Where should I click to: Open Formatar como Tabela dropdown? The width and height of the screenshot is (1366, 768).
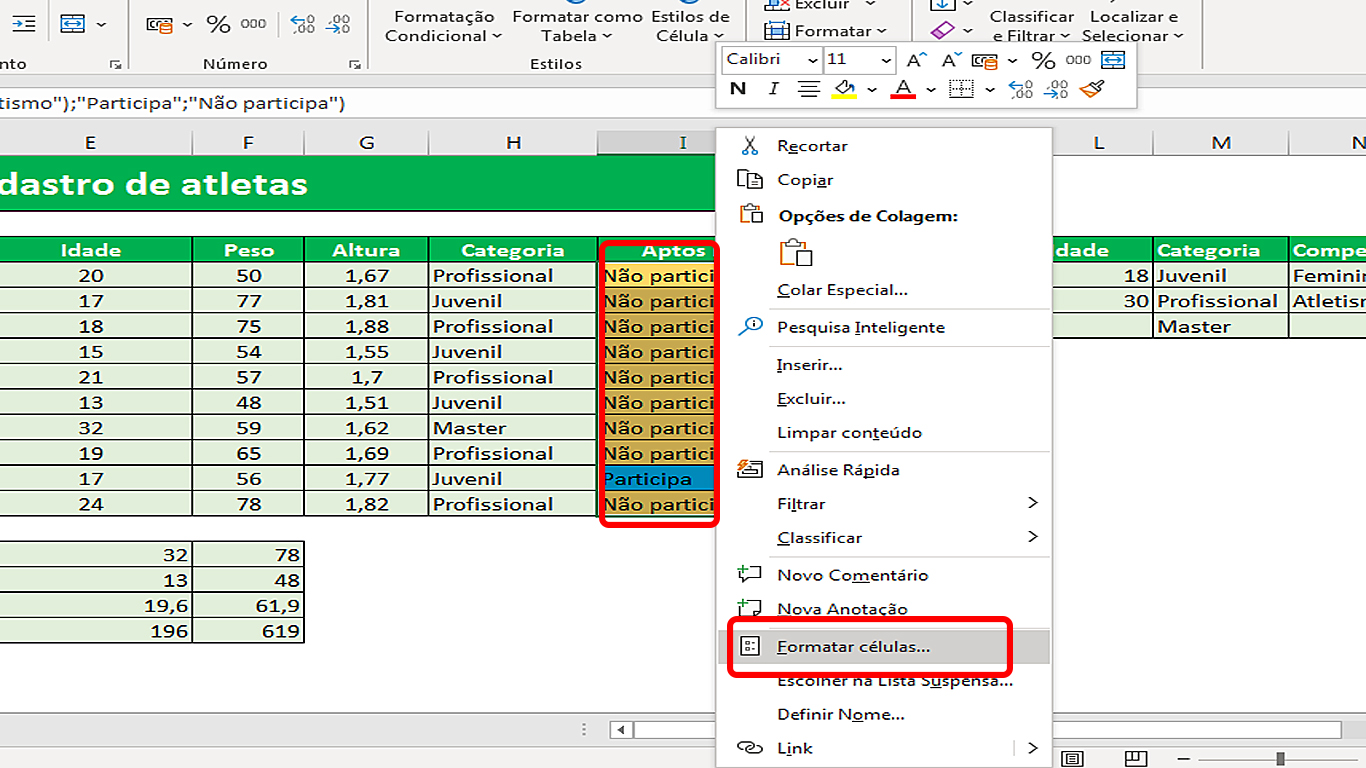pos(577,26)
